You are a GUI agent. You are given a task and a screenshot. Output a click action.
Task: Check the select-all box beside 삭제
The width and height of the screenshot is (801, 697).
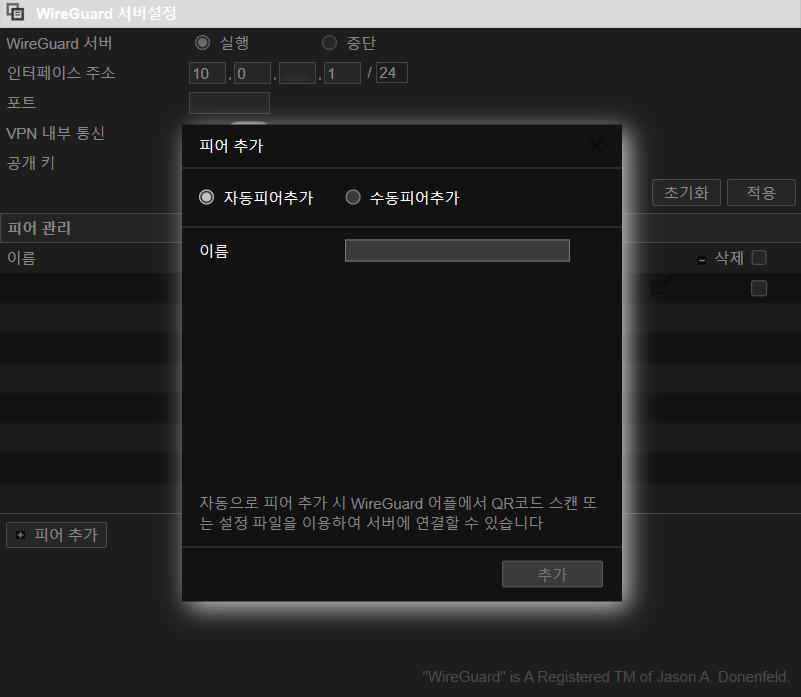[759, 258]
